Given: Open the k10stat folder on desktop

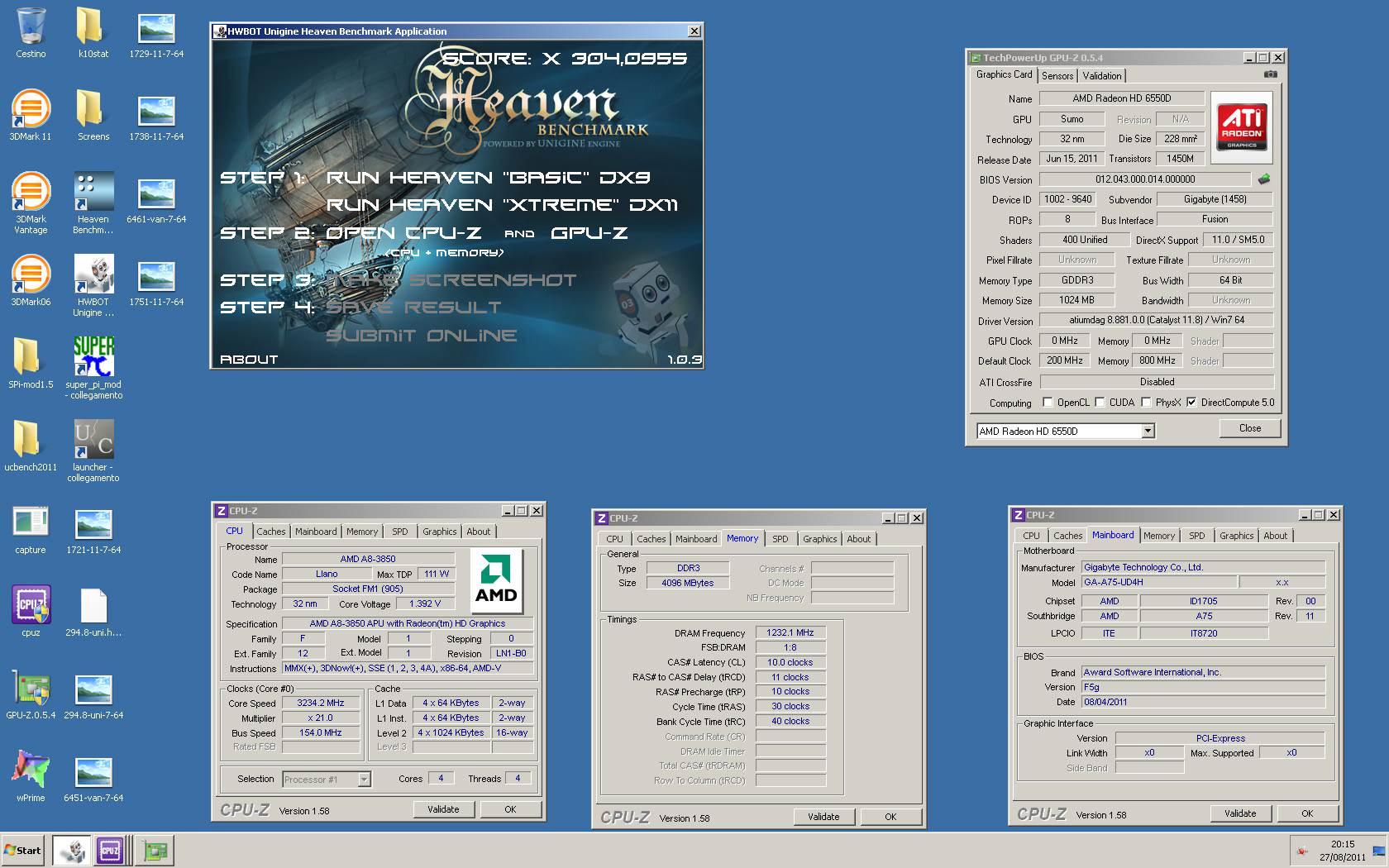Looking at the screenshot, I should (x=93, y=33).
